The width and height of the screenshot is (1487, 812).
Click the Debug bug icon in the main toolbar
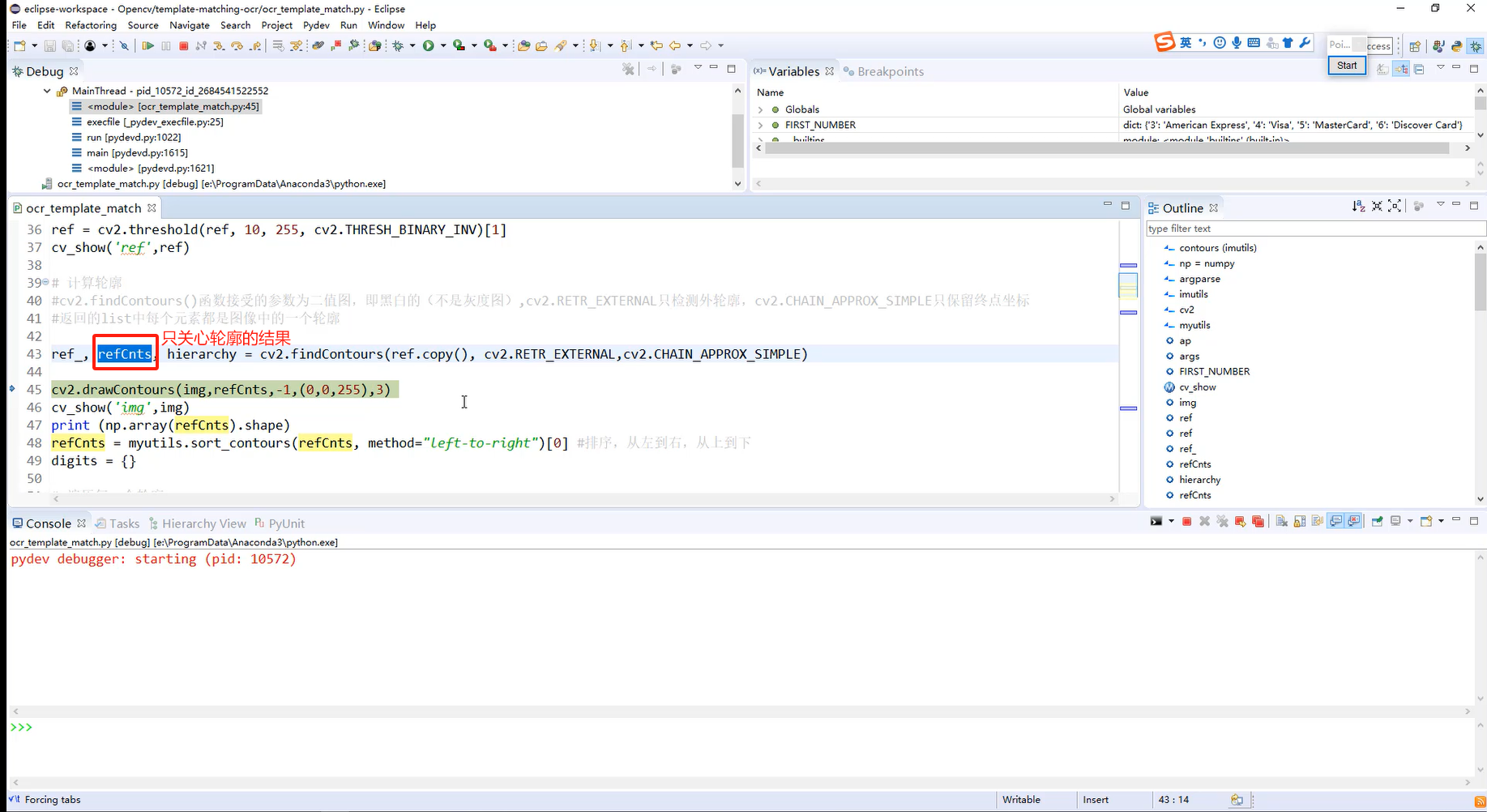[397, 45]
